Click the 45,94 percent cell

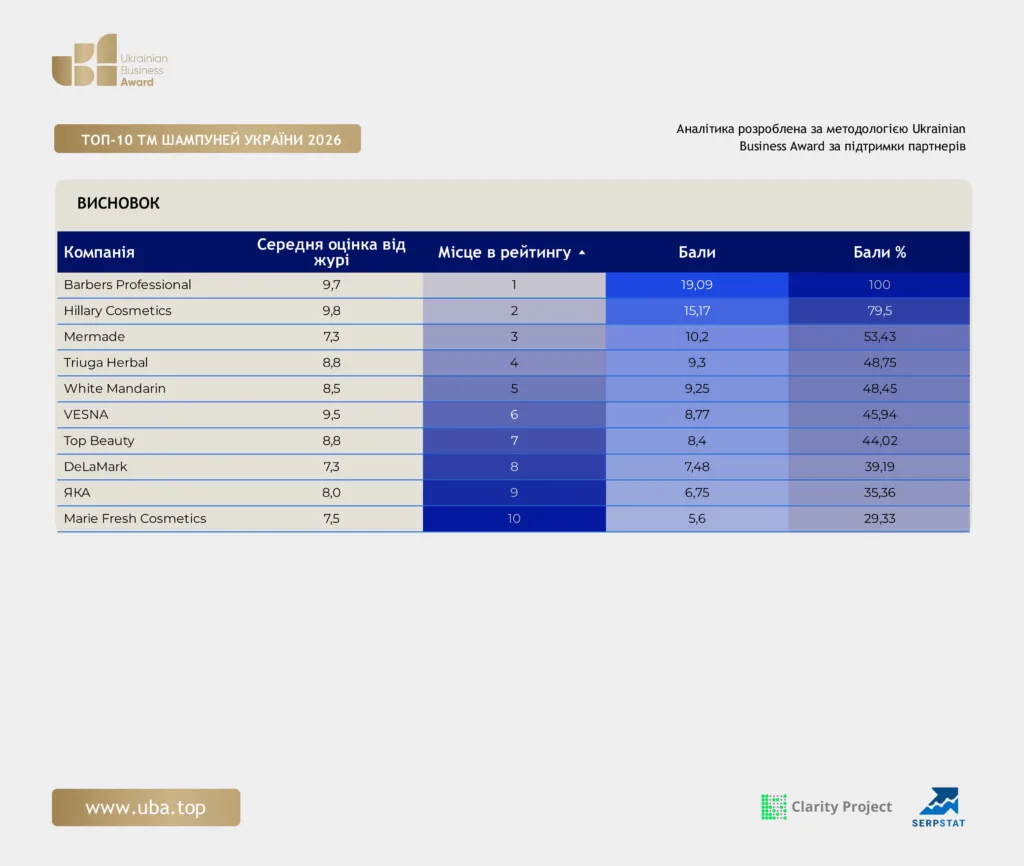[879, 415]
